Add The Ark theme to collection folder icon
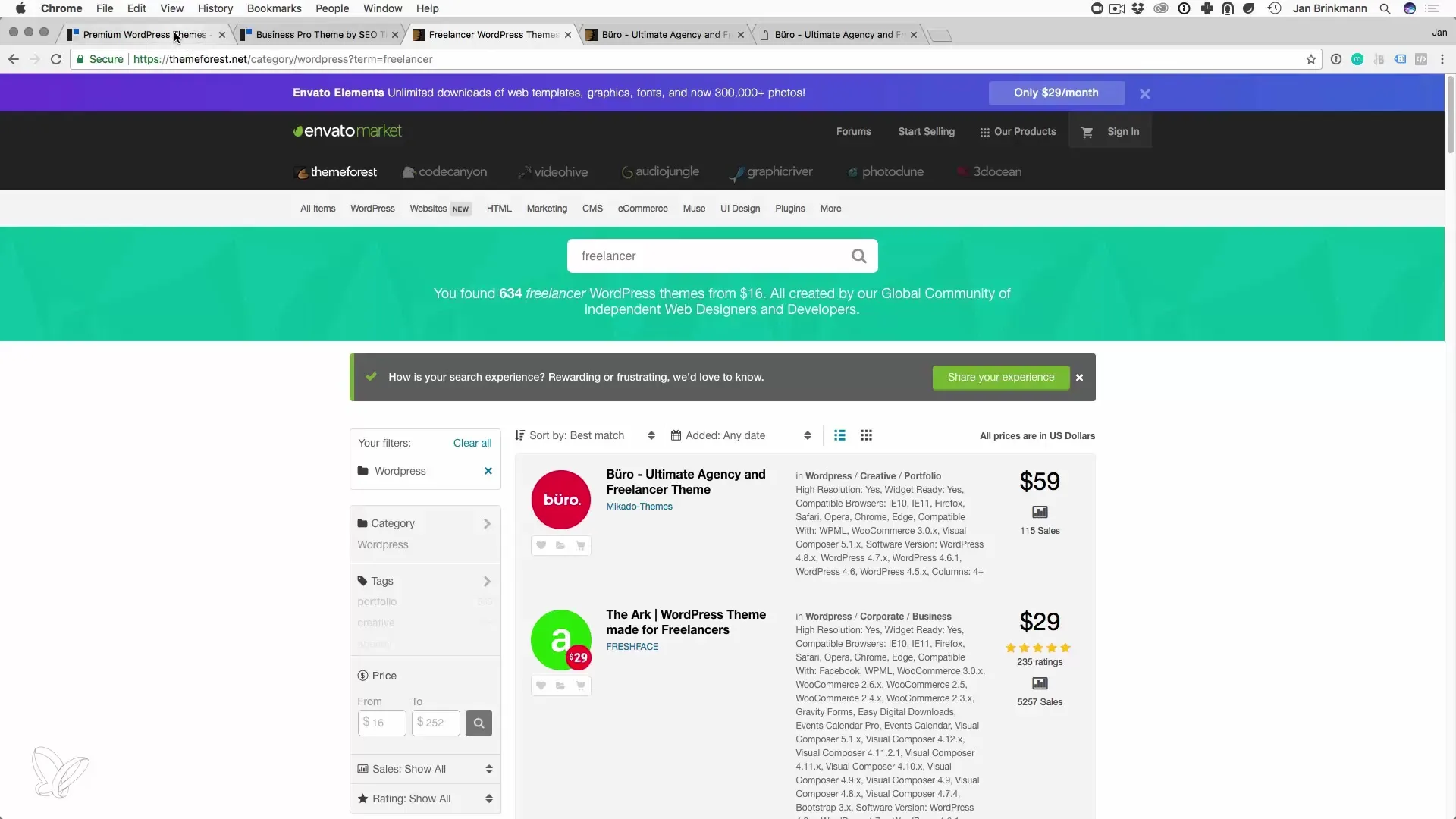The image size is (1456, 819). click(560, 686)
